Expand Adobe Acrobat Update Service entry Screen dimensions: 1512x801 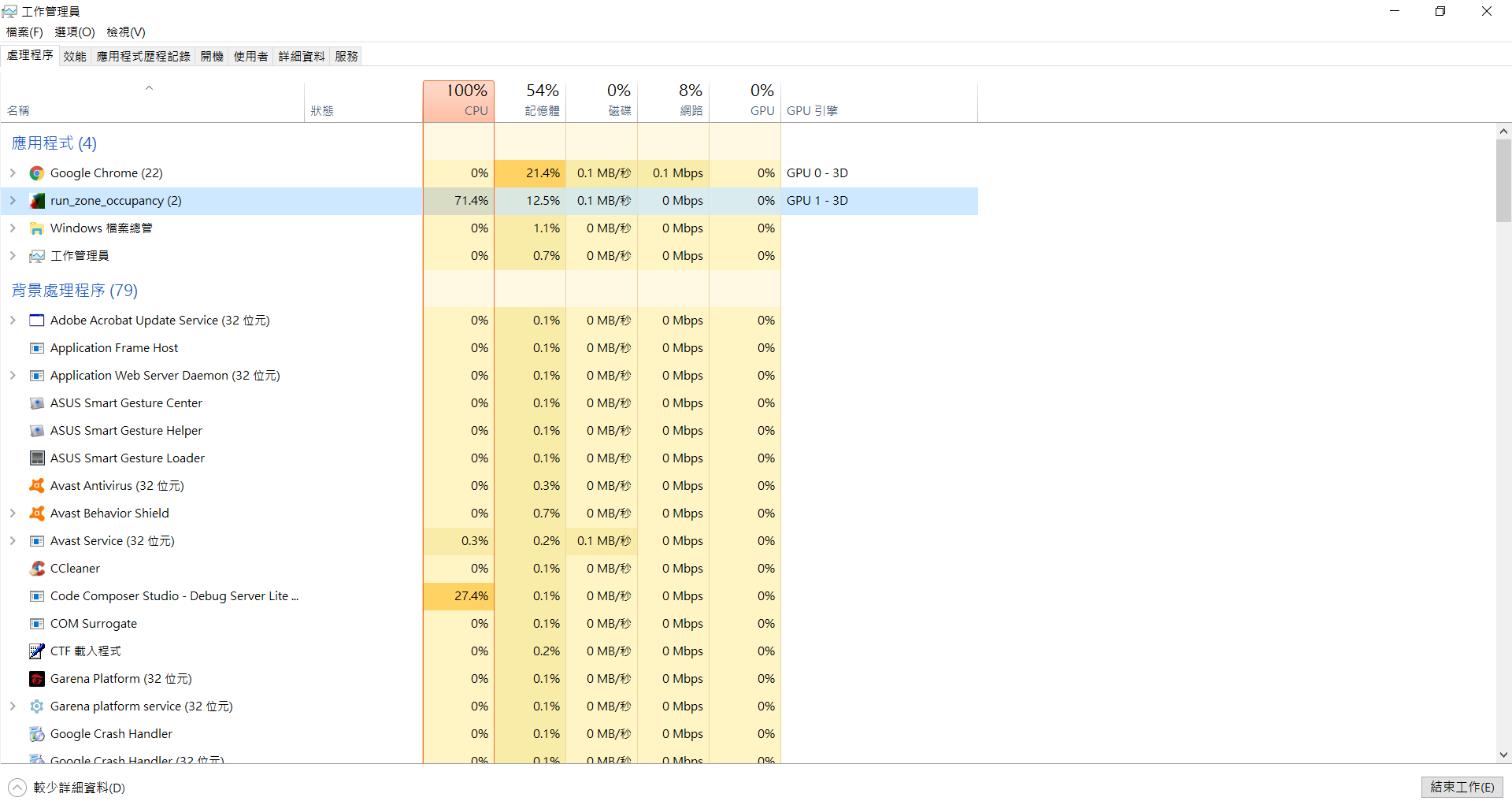coord(13,321)
